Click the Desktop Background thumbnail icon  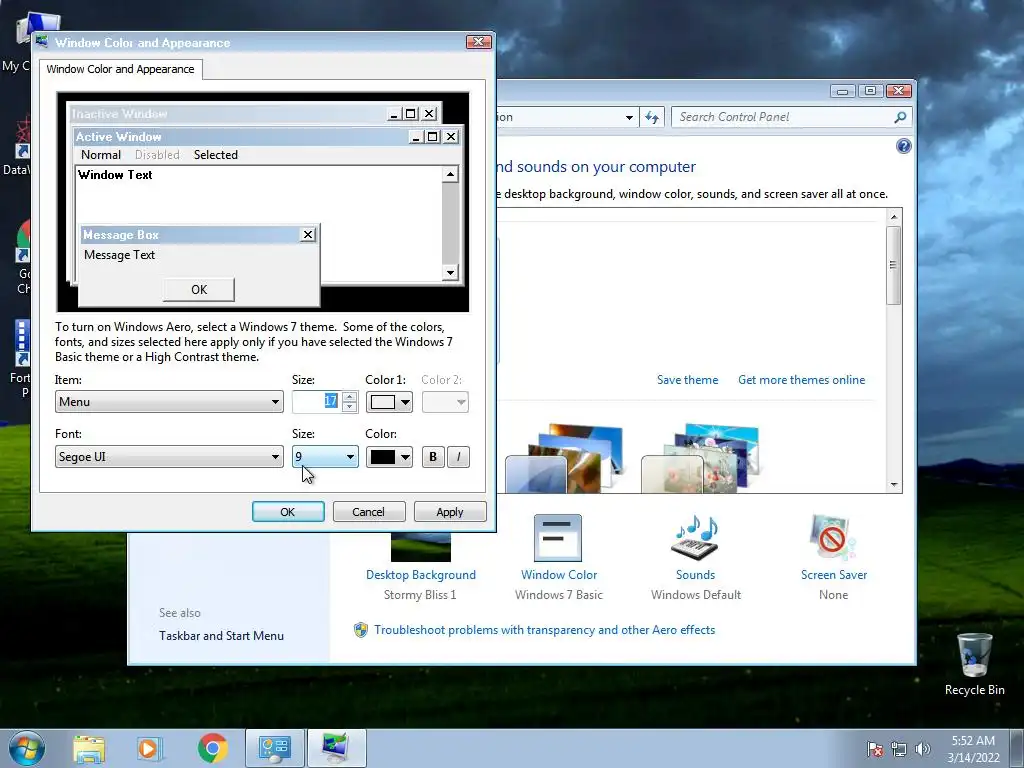pos(421,547)
